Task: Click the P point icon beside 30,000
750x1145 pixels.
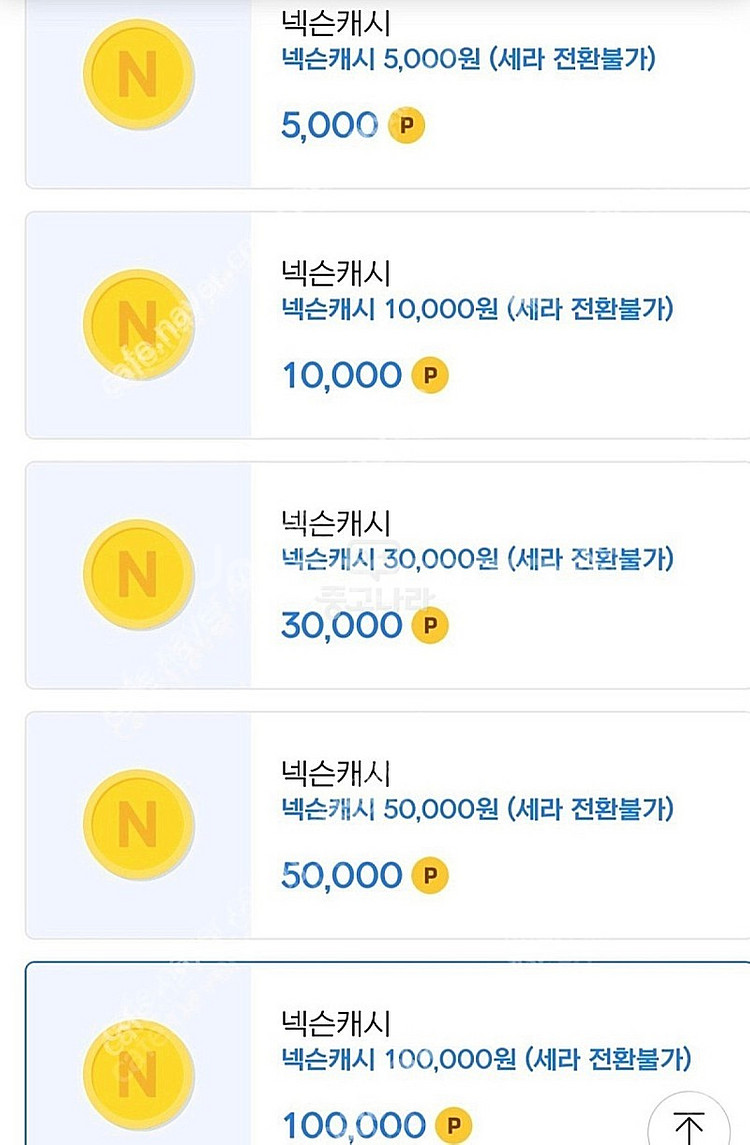Action: [x=430, y=626]
